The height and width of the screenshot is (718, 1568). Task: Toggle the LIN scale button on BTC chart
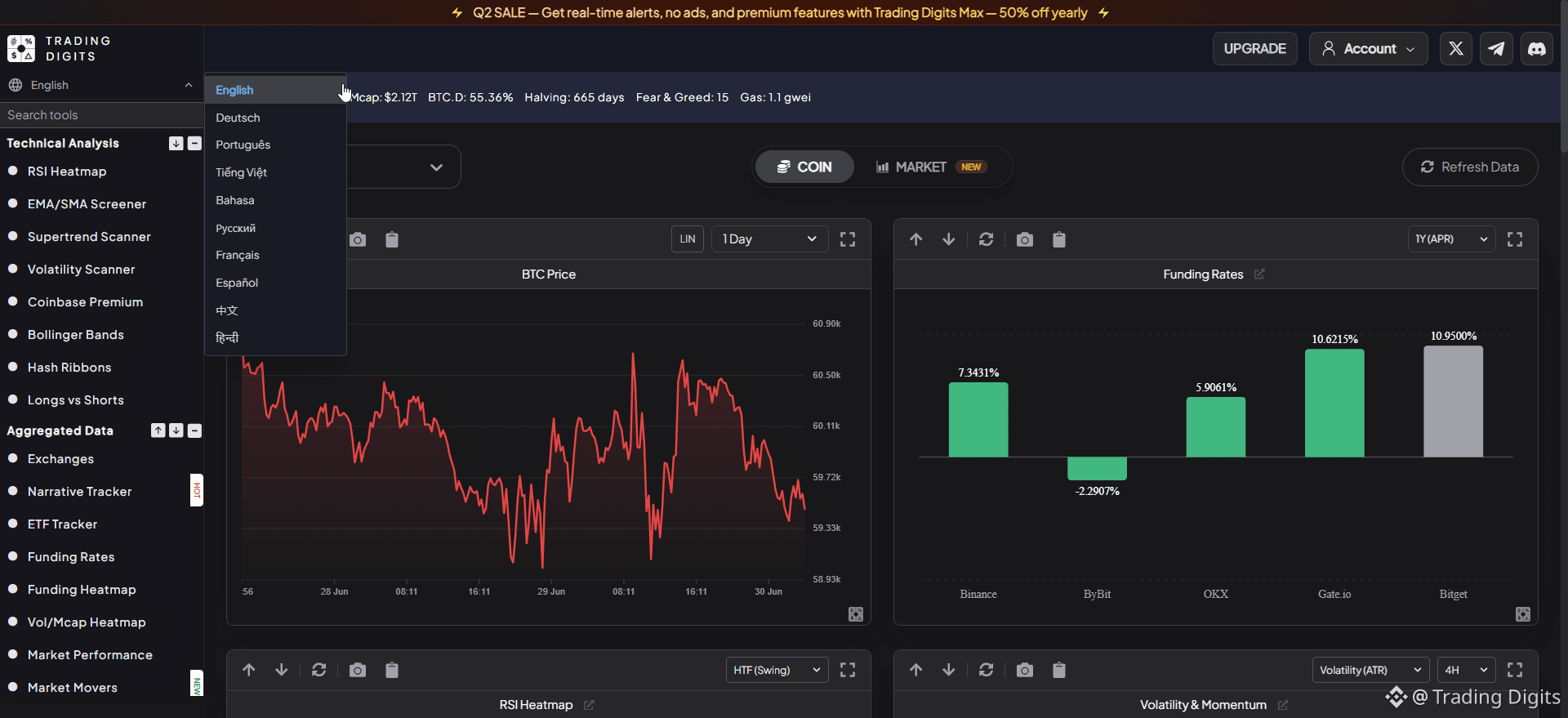coord(688,239)
